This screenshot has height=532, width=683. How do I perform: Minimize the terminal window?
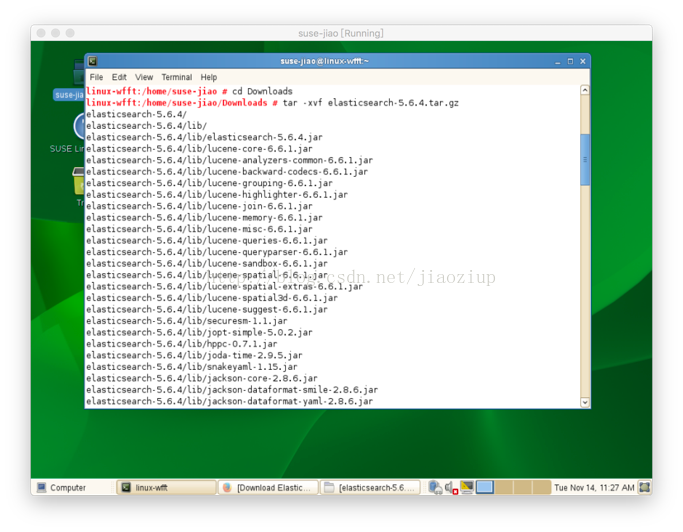[558, 61]
